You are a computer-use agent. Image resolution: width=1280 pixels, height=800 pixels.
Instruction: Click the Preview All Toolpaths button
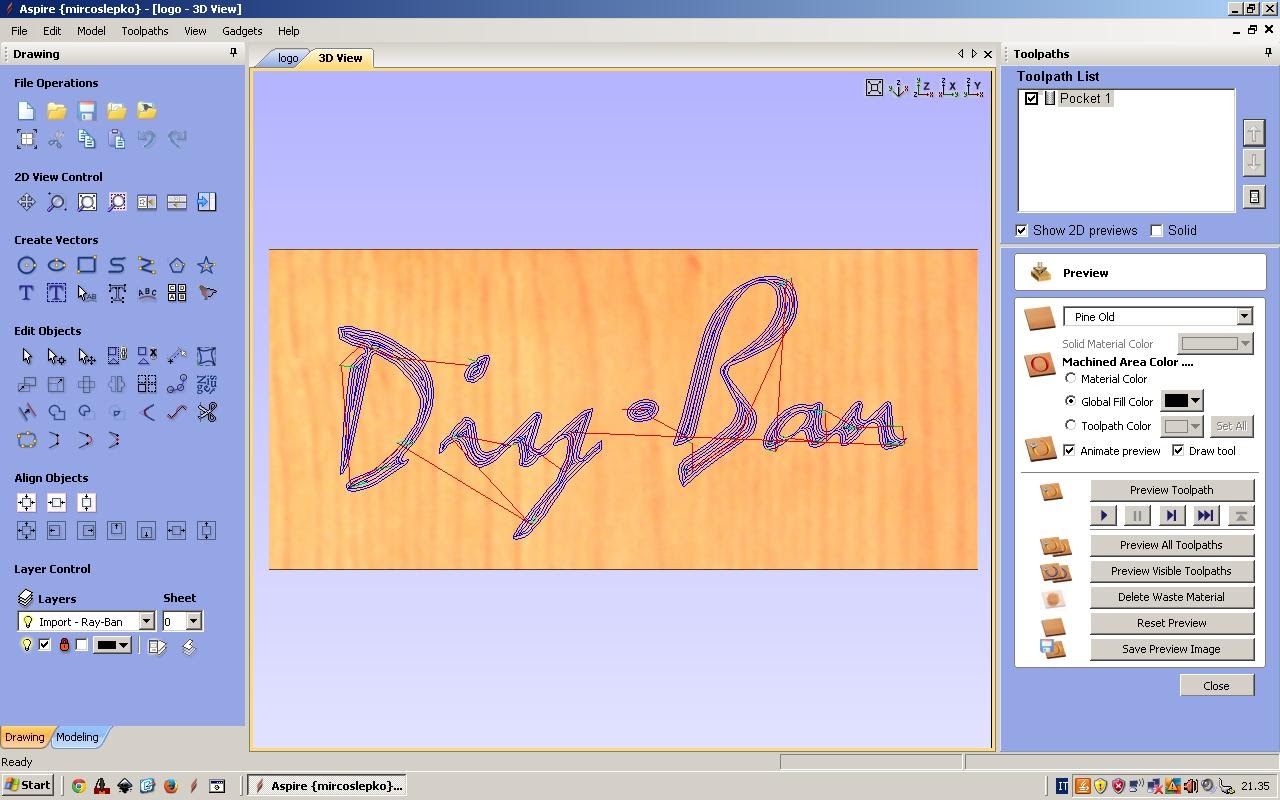click(1171, 545)
